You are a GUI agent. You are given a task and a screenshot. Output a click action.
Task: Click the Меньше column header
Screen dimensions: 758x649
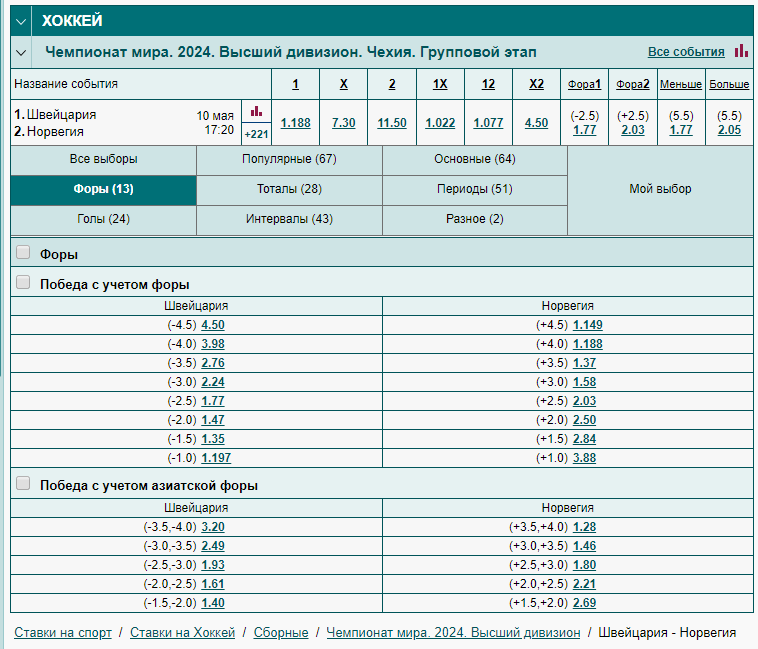click(x=681, y=84)
